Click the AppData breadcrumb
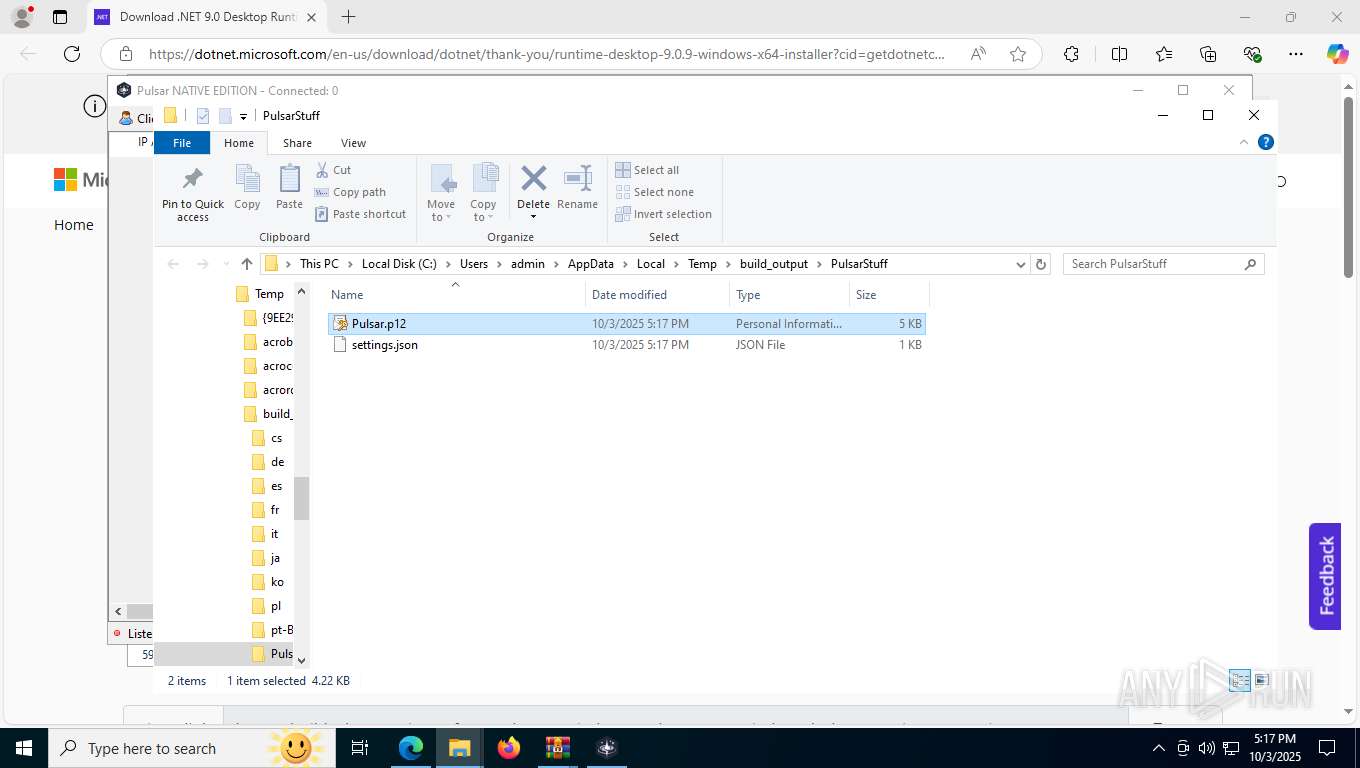Viewport: 1360px width, 768px height. (590, 264)
